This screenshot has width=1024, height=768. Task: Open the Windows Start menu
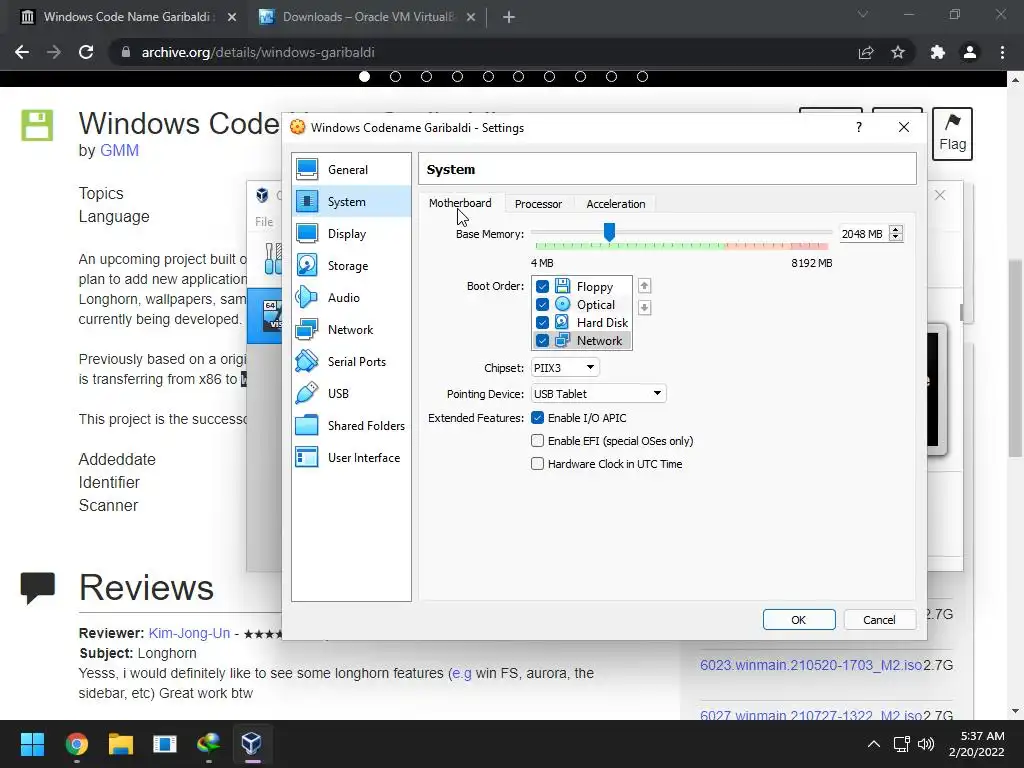coord(32,744)
